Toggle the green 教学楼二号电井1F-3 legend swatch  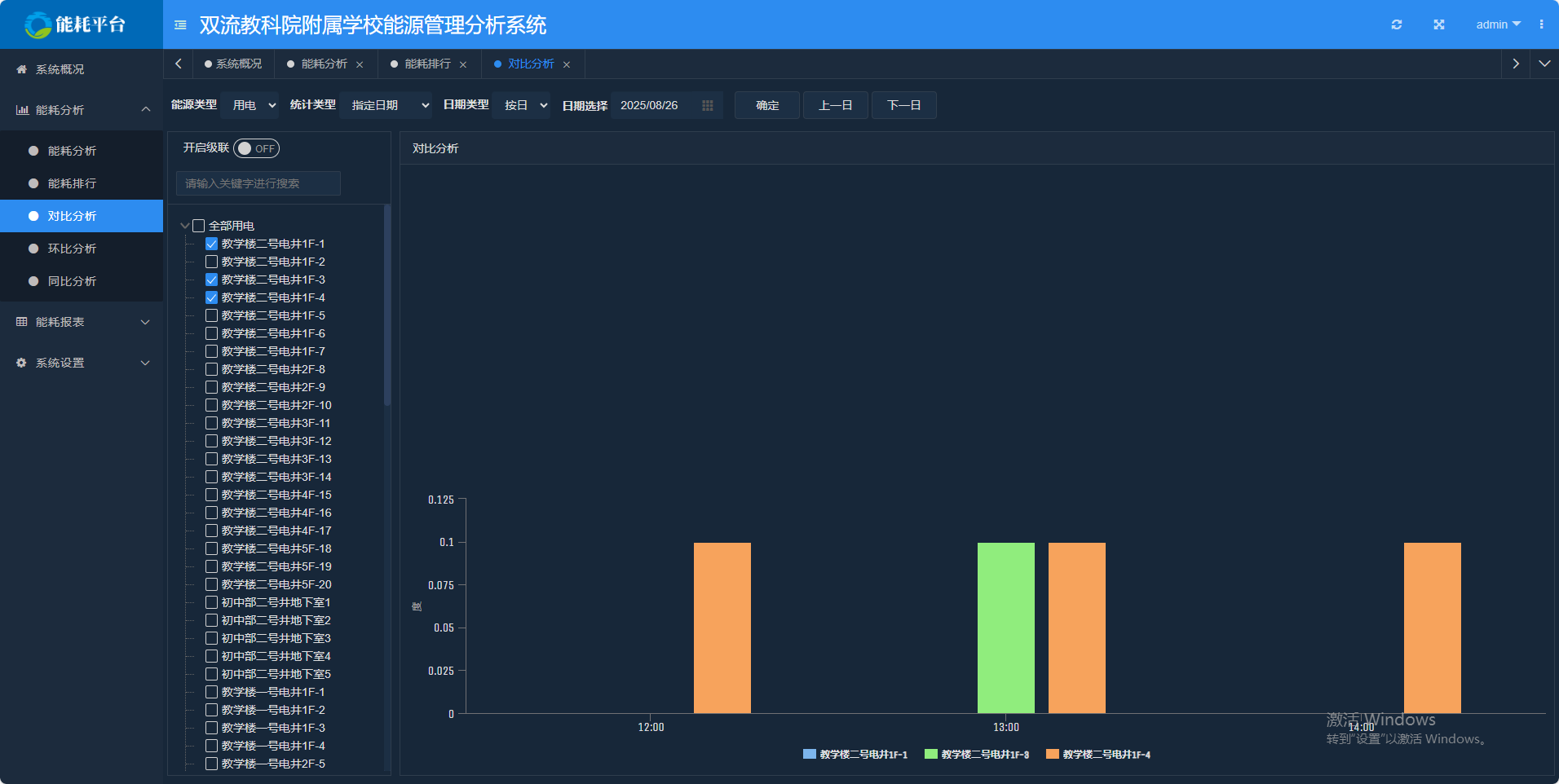point(930,755)
